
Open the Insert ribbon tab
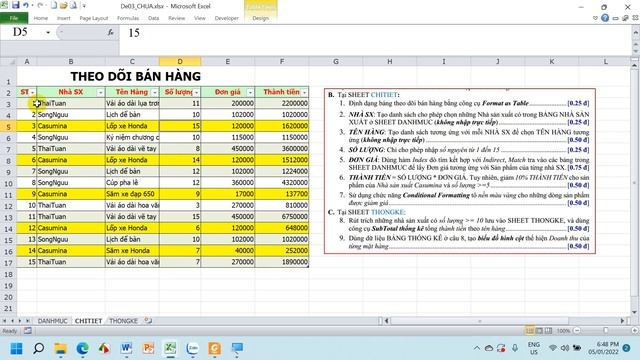point(63,18)
